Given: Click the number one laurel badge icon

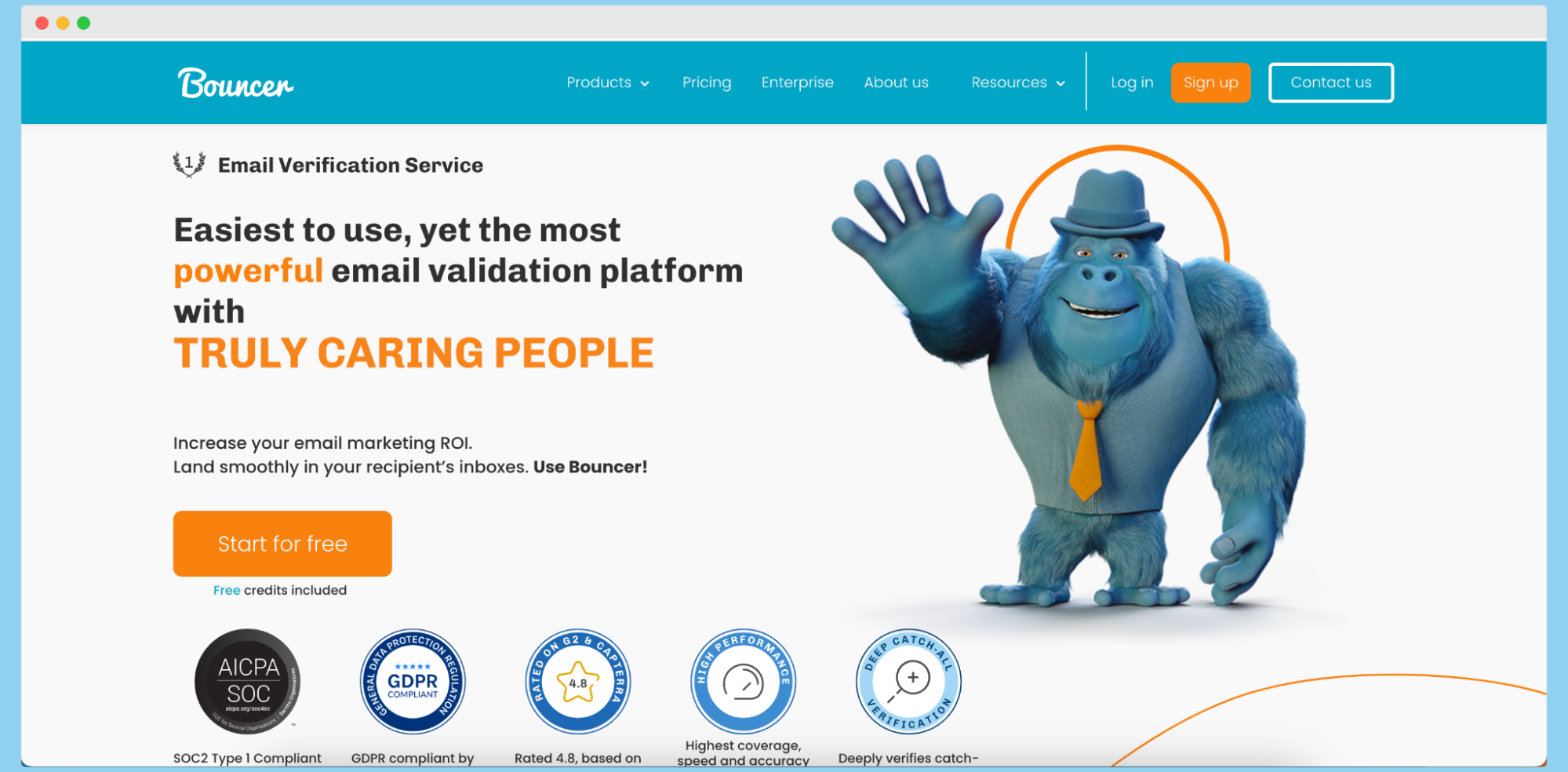Looking at the screenshot, I should (189, 165).
